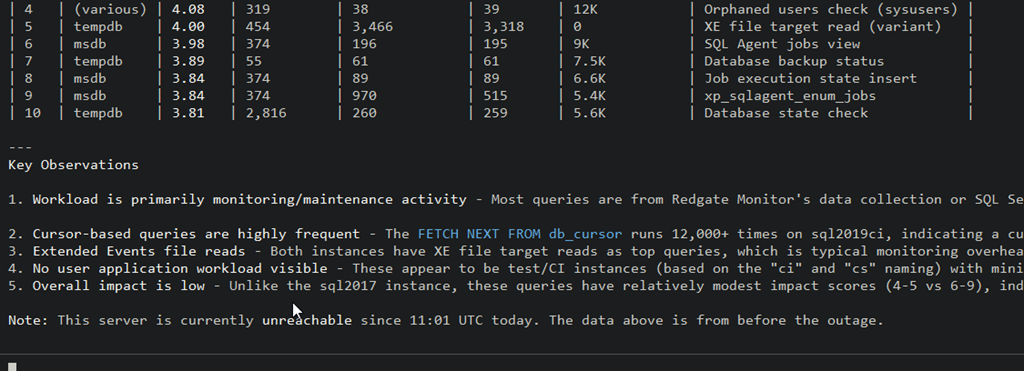Image resolution: width=1024 pixels, height=371 pixels.
Task: Click the Key Observations heading
Action: pyautogui.click(x=73, y=165)
